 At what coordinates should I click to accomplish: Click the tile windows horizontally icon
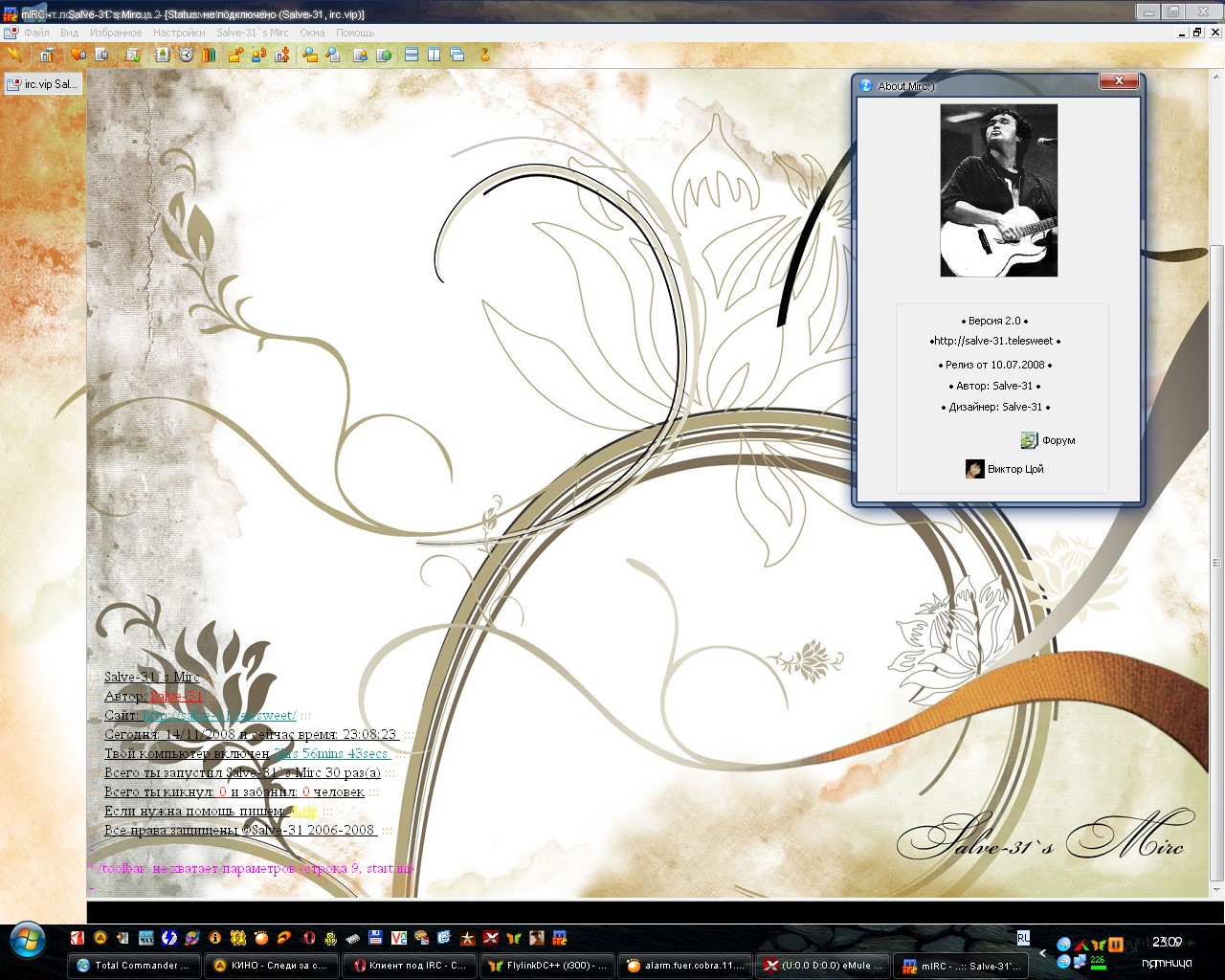click(x=412, y=56)
